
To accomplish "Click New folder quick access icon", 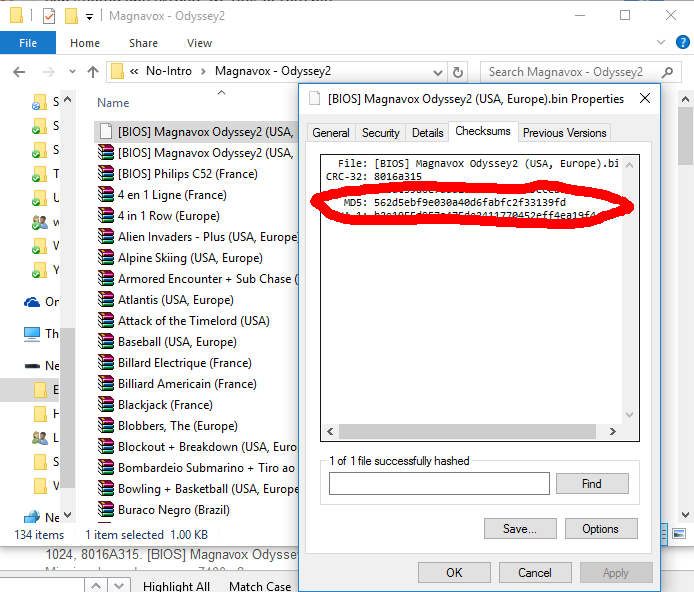I will tap(71, 16).
